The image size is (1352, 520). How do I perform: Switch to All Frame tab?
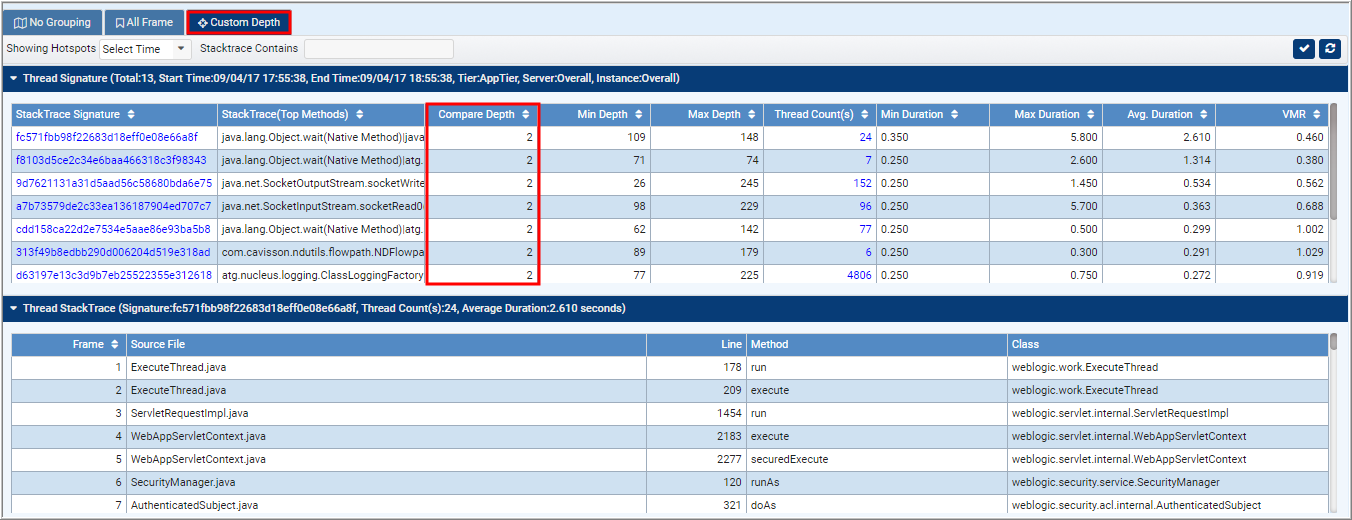pyautogui.click(x=143, y=22)
